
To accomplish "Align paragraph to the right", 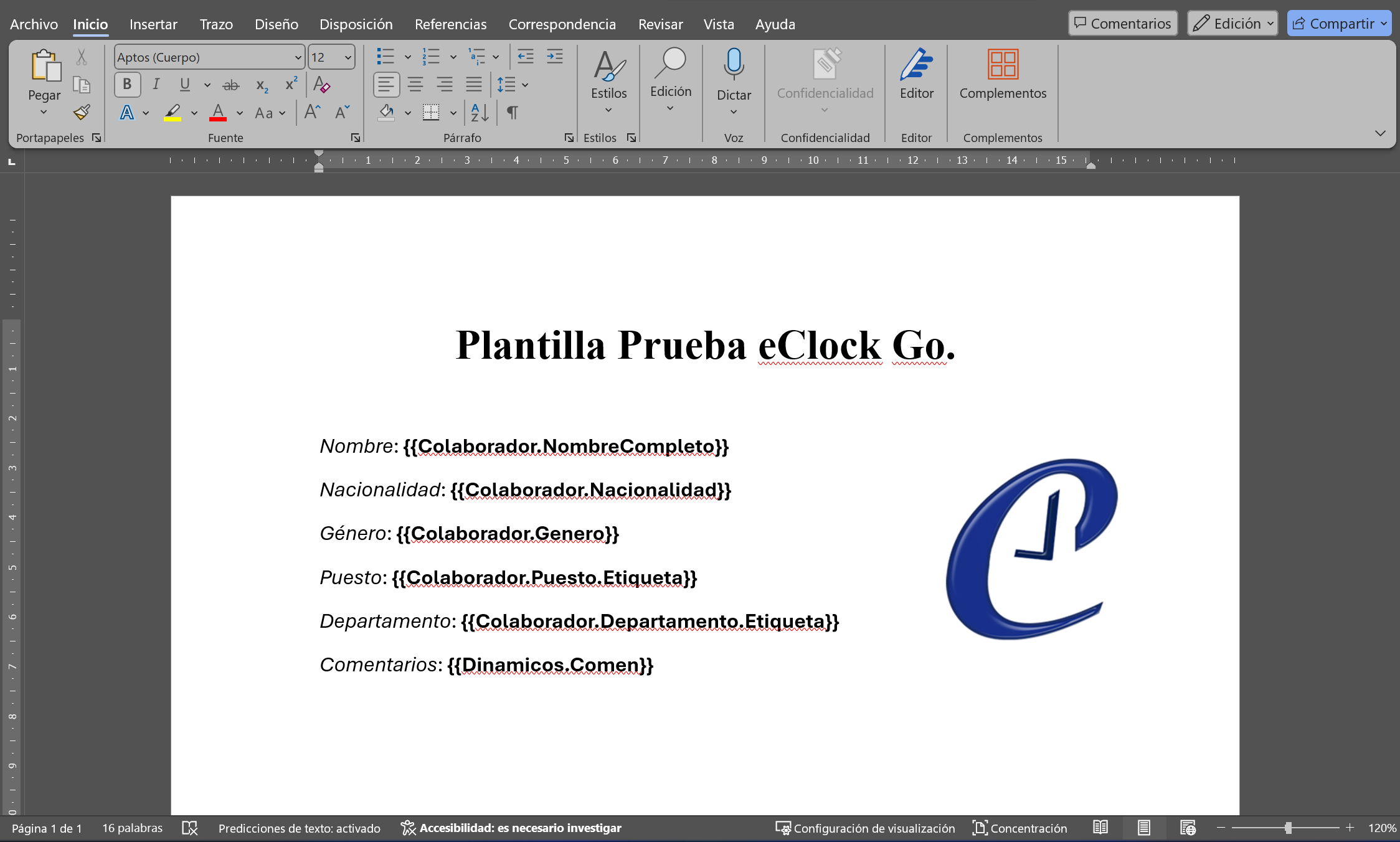I will click(x=444, y=84).
